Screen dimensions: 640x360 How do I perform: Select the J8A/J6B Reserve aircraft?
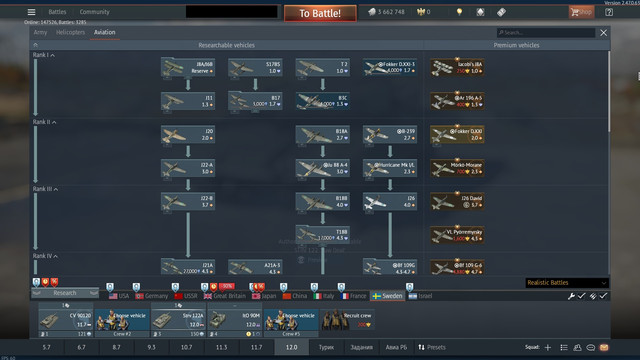coord(188,67)
